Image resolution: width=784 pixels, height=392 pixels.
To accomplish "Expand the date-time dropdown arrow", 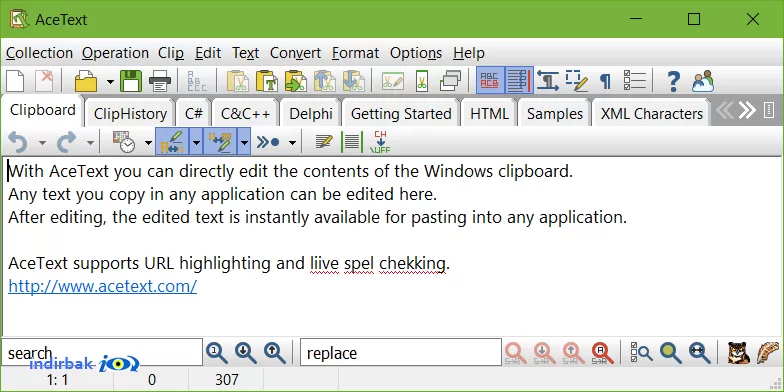I will point(148,144).
